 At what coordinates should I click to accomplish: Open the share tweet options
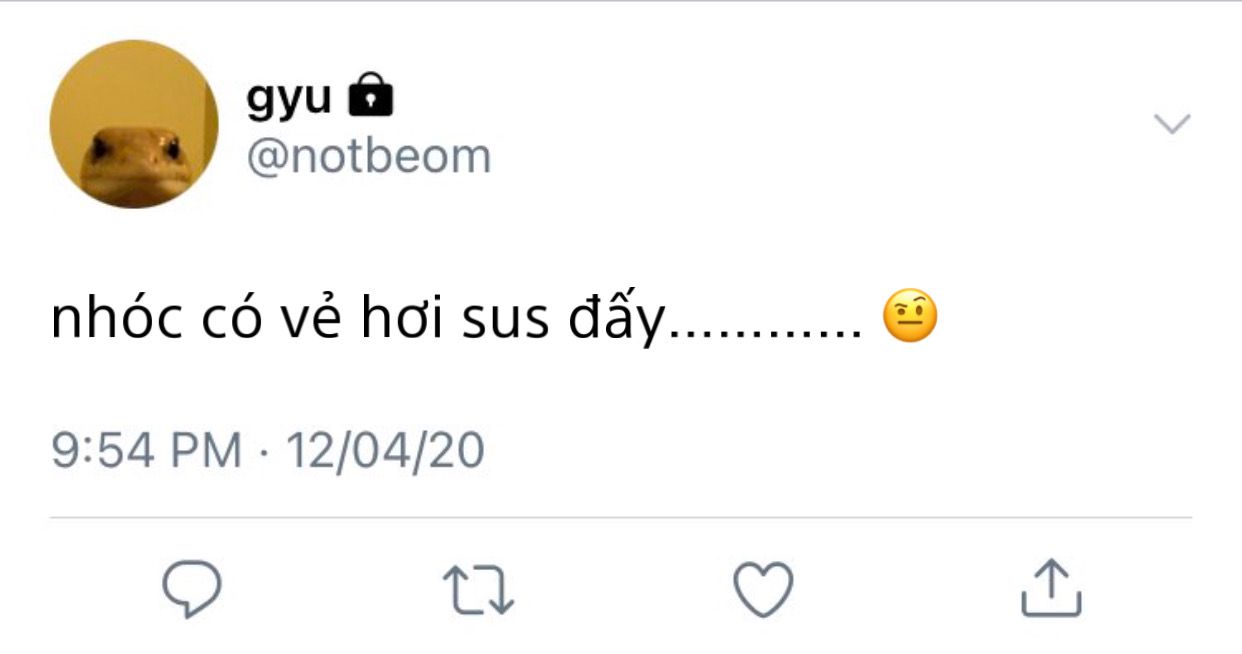[x=1051, y=587]
